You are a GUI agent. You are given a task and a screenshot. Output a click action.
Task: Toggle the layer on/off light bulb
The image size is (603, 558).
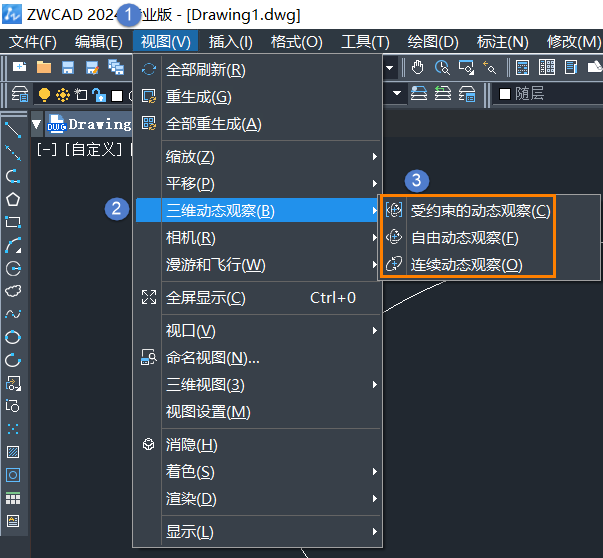point(44,94)
